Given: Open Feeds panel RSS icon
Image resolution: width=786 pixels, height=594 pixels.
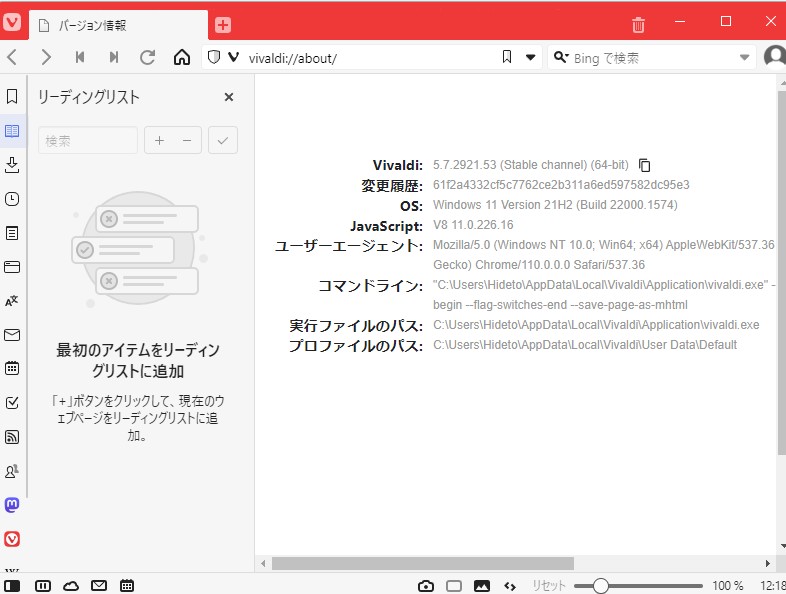Looking at the screenshot, I should point(12,437).
